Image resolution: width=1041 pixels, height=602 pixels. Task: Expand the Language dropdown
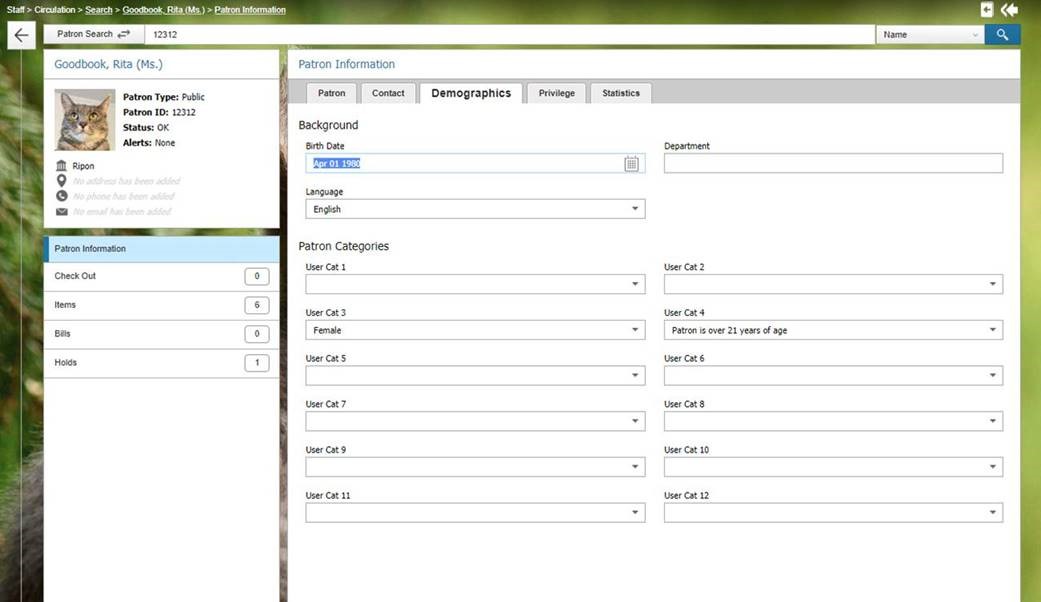[x=475, y=209]
